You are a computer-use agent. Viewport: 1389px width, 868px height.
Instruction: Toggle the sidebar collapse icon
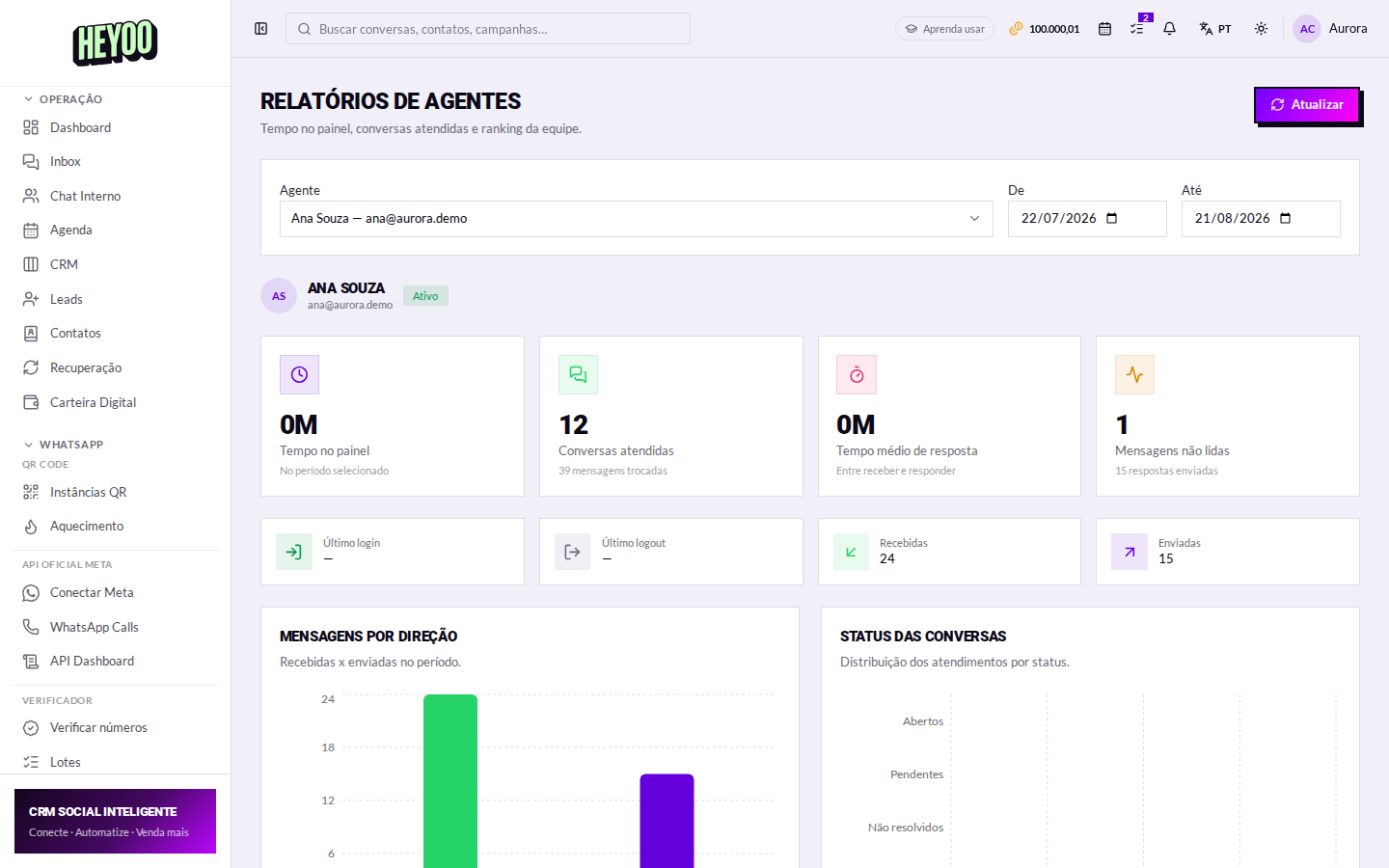pyautogui.click(x=260, y=29)
